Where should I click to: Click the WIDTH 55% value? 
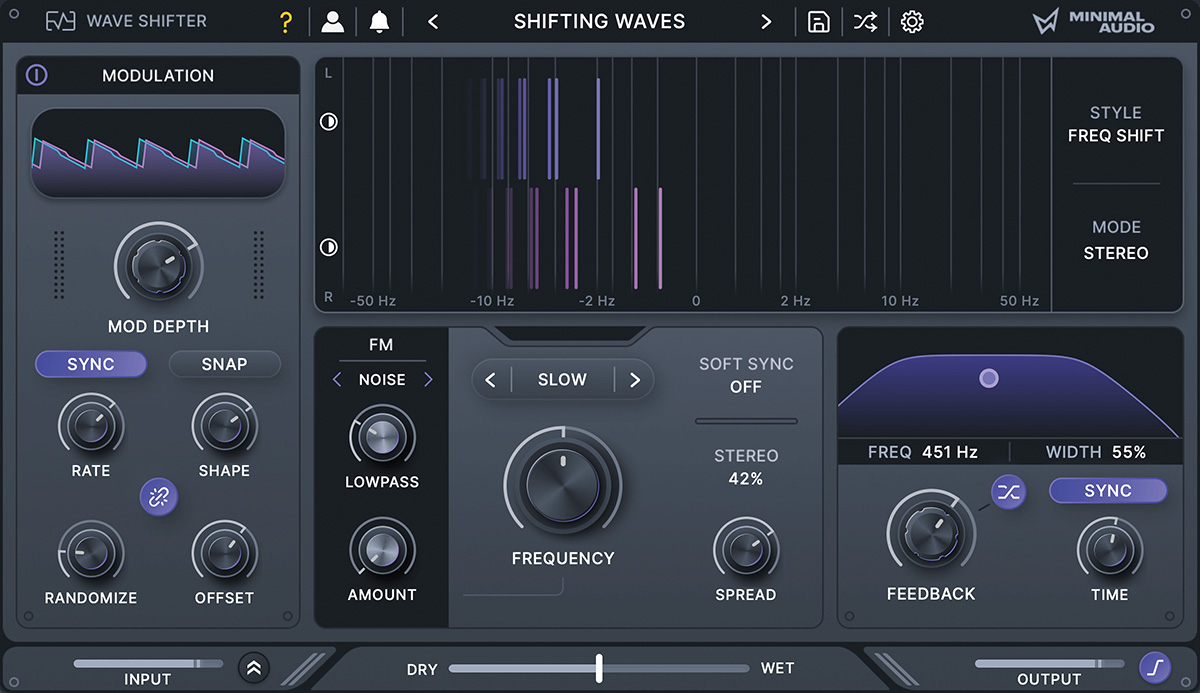[x=1128, y=452]
